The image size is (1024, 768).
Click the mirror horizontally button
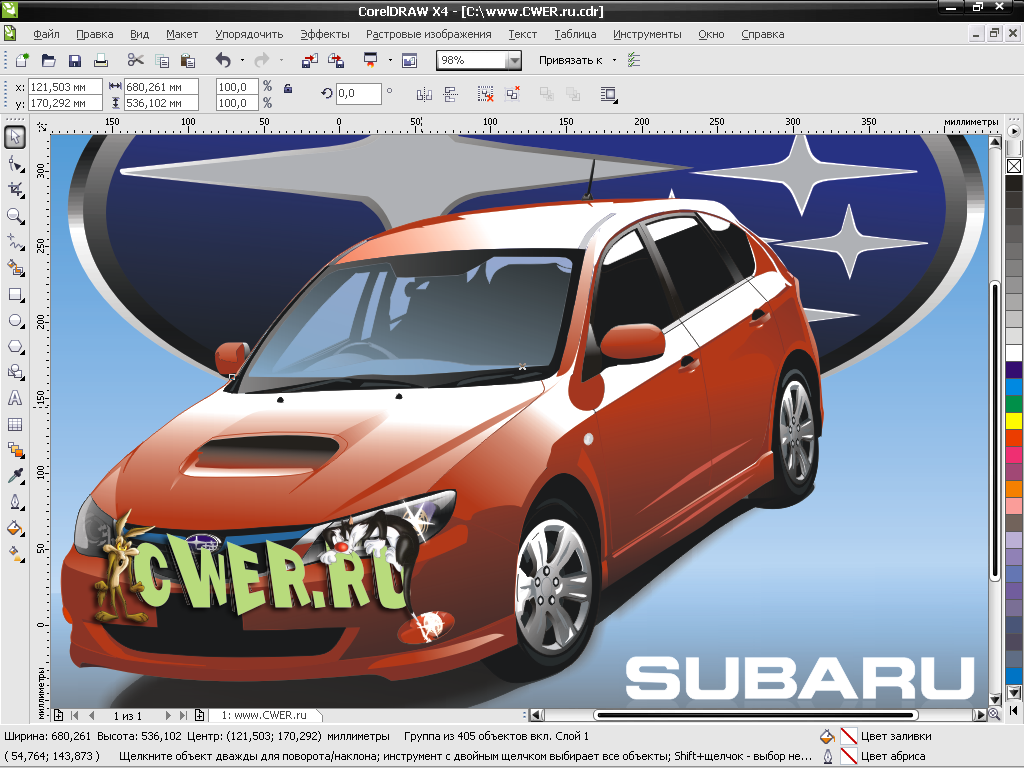click(x=424, y=94)
